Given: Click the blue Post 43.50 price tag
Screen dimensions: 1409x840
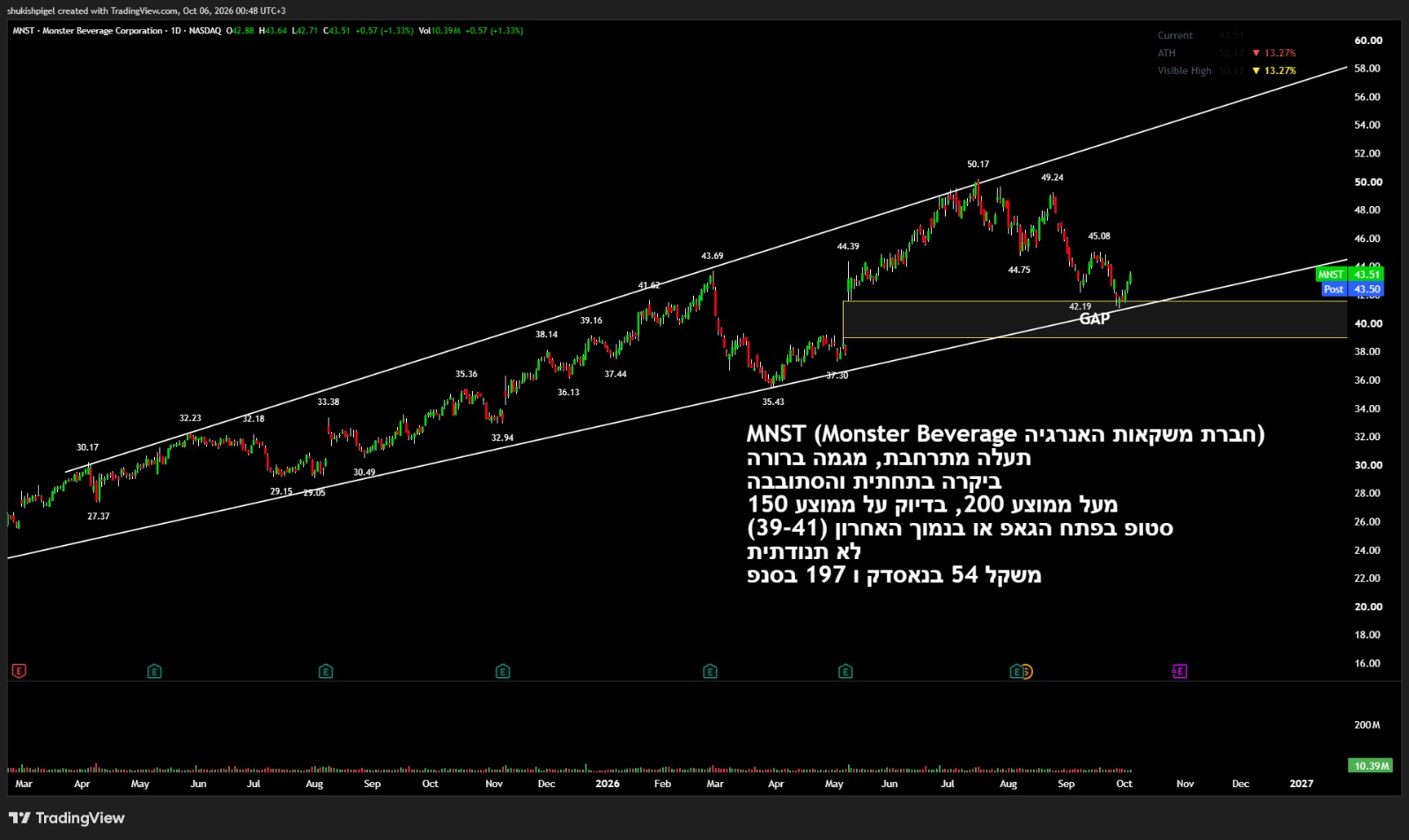Looking at the screenshot, I should pos(1352,289).
